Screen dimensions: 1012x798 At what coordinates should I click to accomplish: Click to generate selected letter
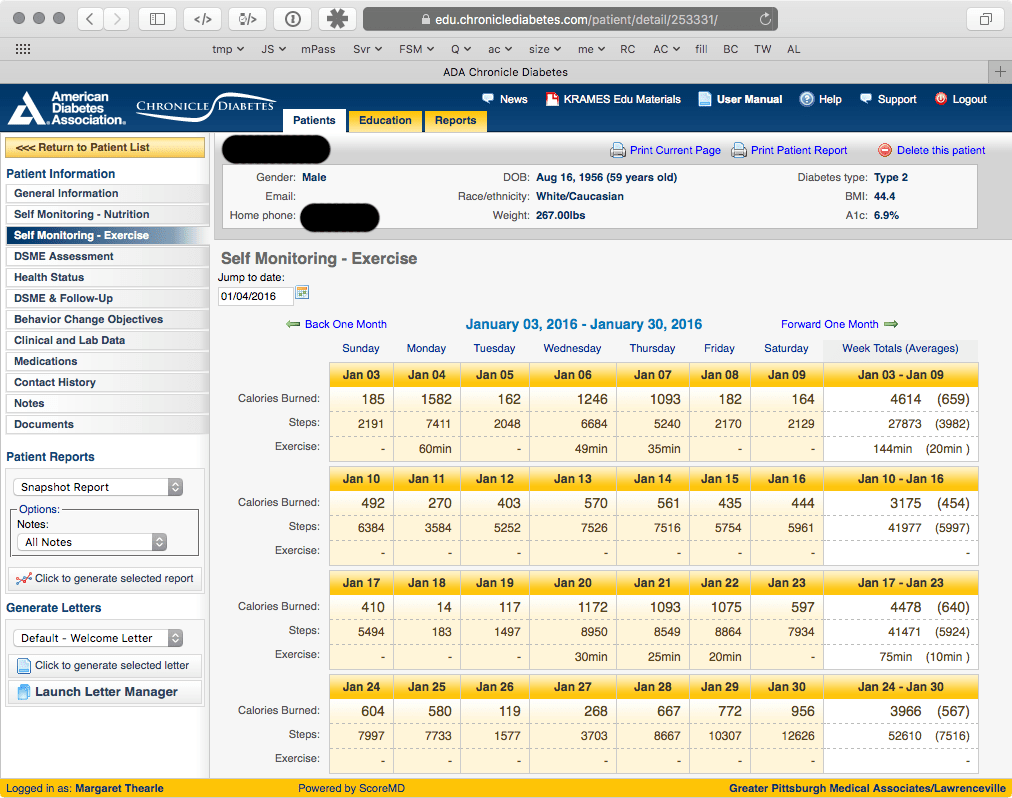pyautogui.click(x=105, y=666)
